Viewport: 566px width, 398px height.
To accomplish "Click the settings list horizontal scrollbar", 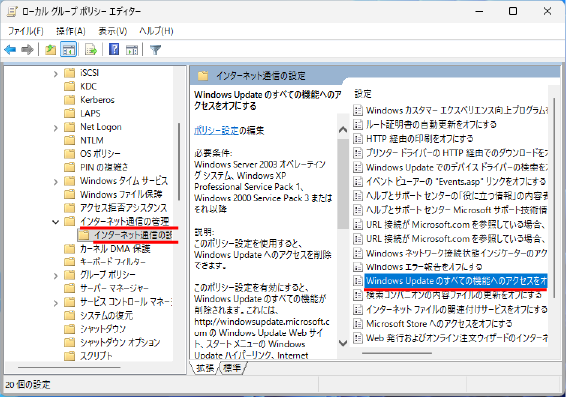I will point(397,353).
